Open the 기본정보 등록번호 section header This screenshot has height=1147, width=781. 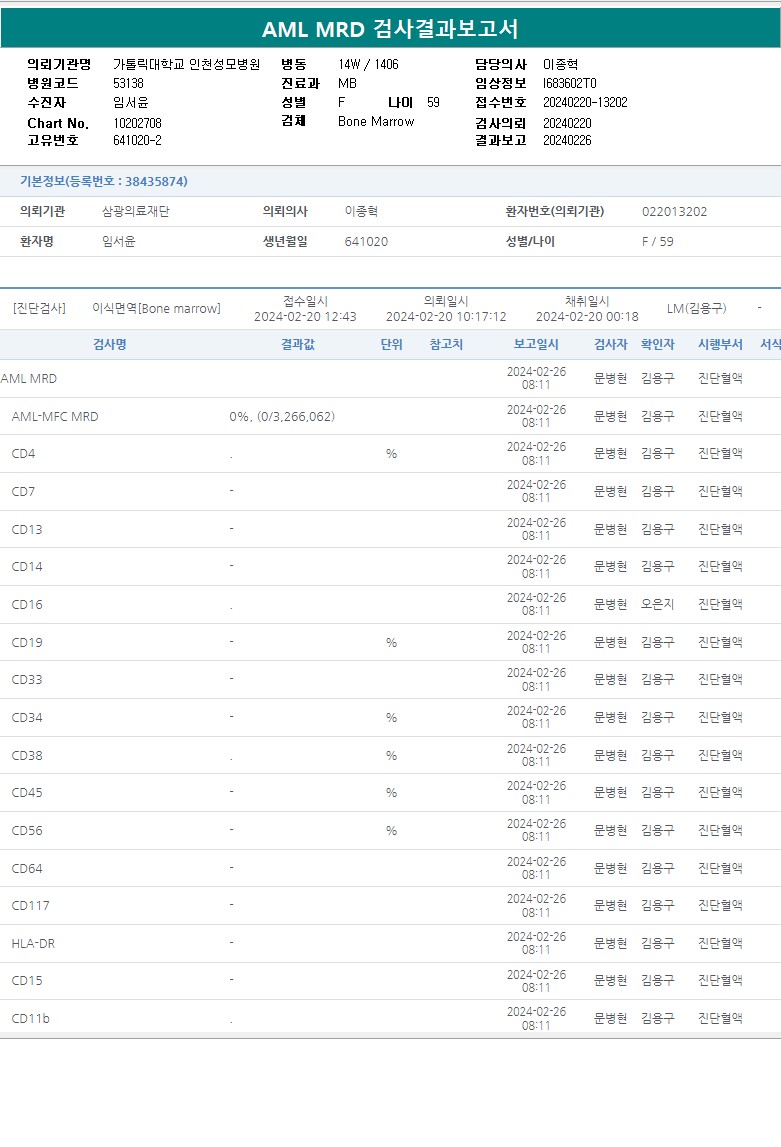click(x=104, y=181)
